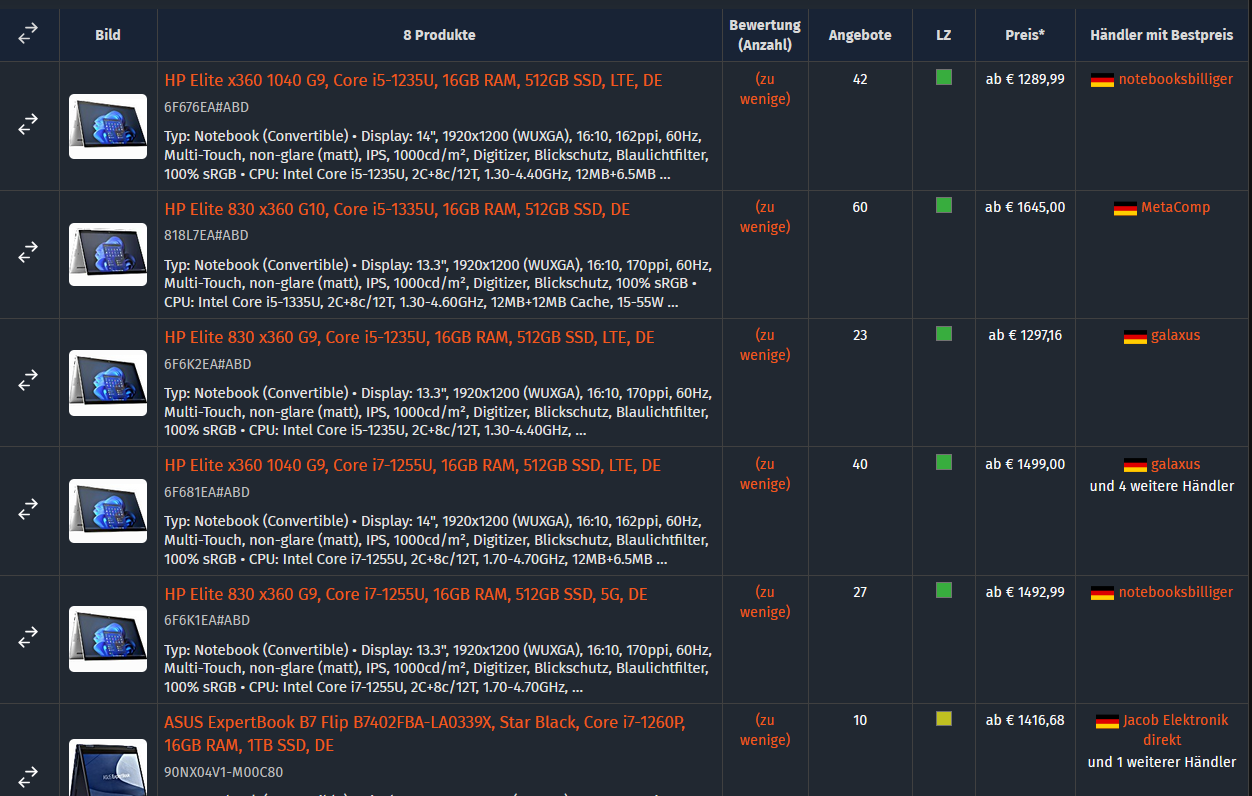Click yellow availability square for ASUS ExpertBook row
The image size is (1252, 796).
(x=944, y=718)
